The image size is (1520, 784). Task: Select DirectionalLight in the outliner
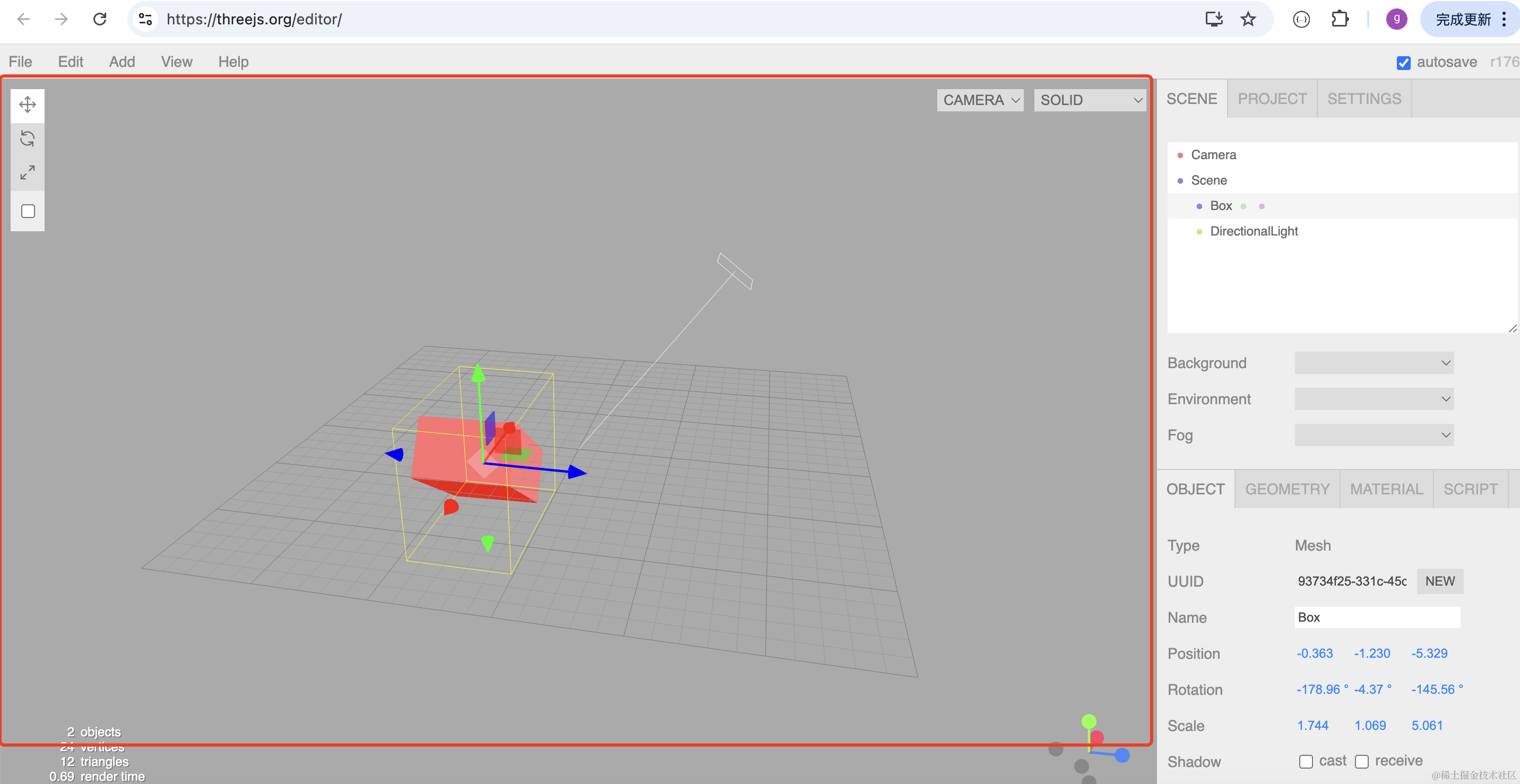pos(1342,231)
